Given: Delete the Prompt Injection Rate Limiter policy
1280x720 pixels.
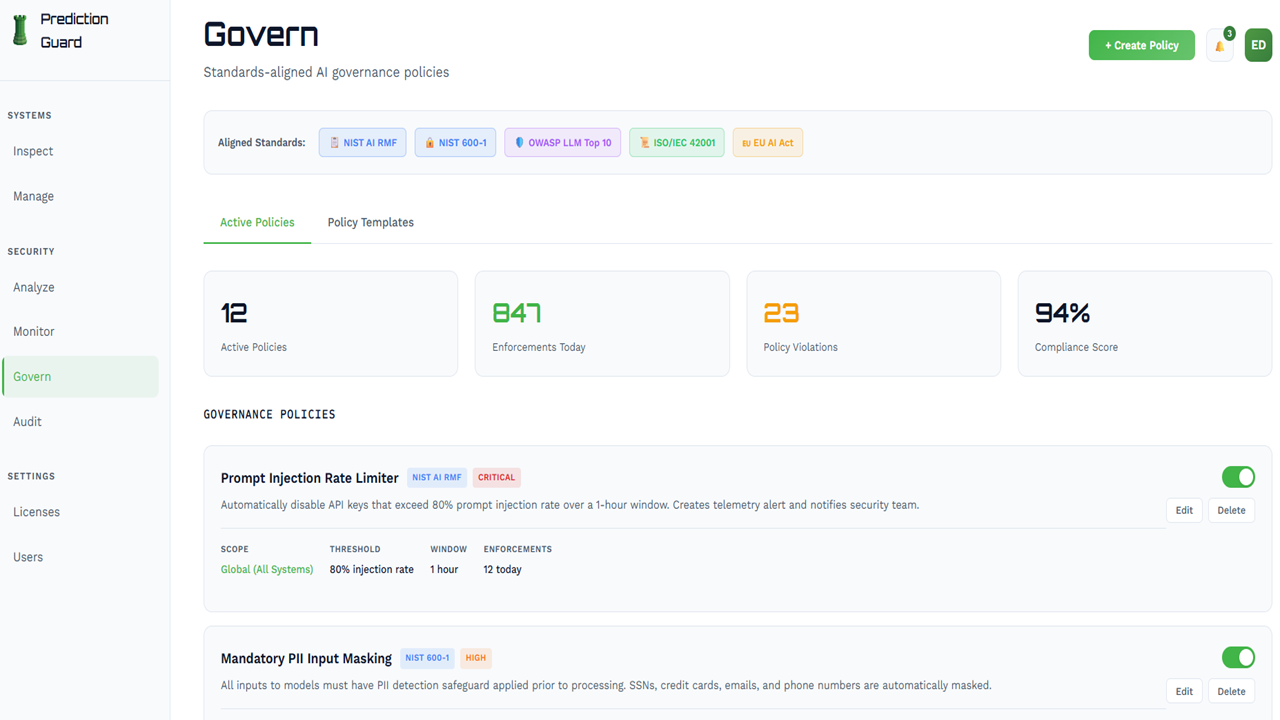Looking at the screenshot, I should pyautogui.click(x=1231, y=510).
